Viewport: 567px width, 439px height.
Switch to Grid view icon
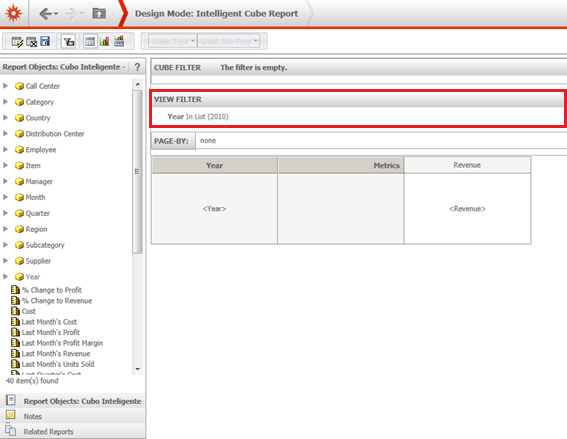pyautogui.click(x=90, y=42)
